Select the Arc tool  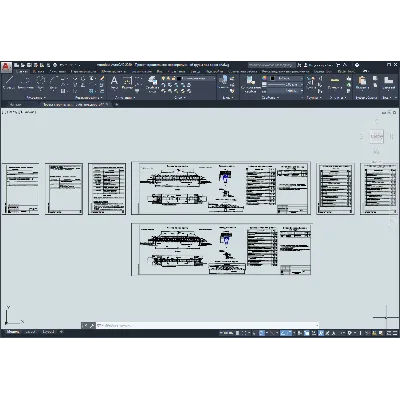pos(53,82)
